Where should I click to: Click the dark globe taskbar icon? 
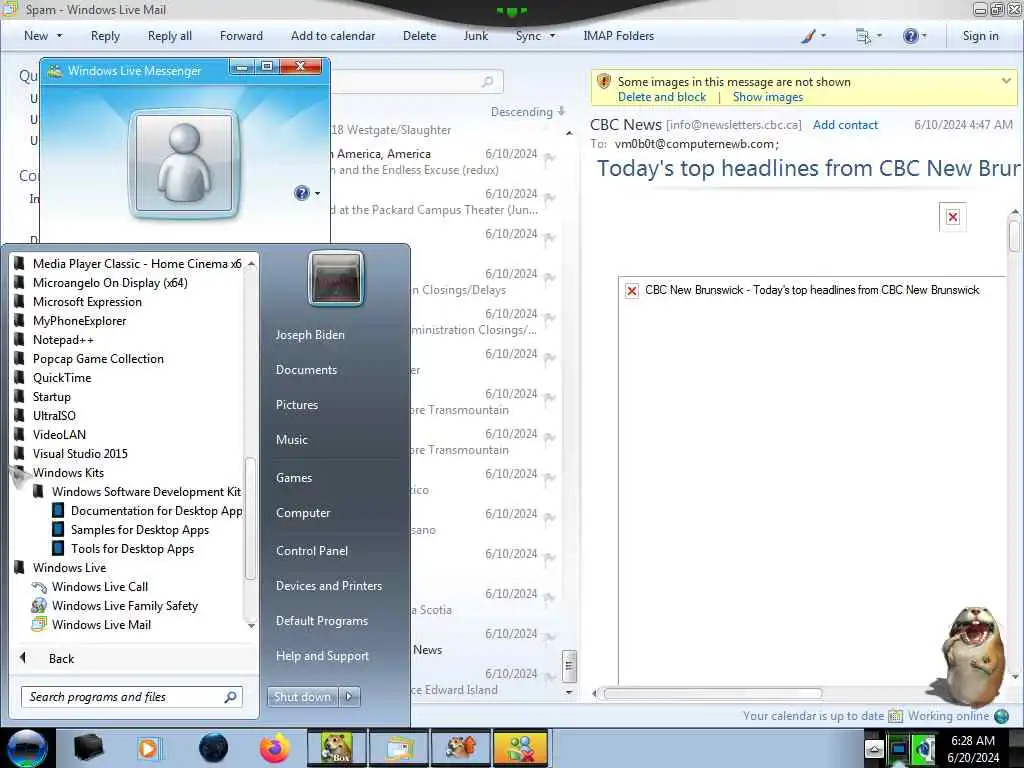(x=214, y=748)
